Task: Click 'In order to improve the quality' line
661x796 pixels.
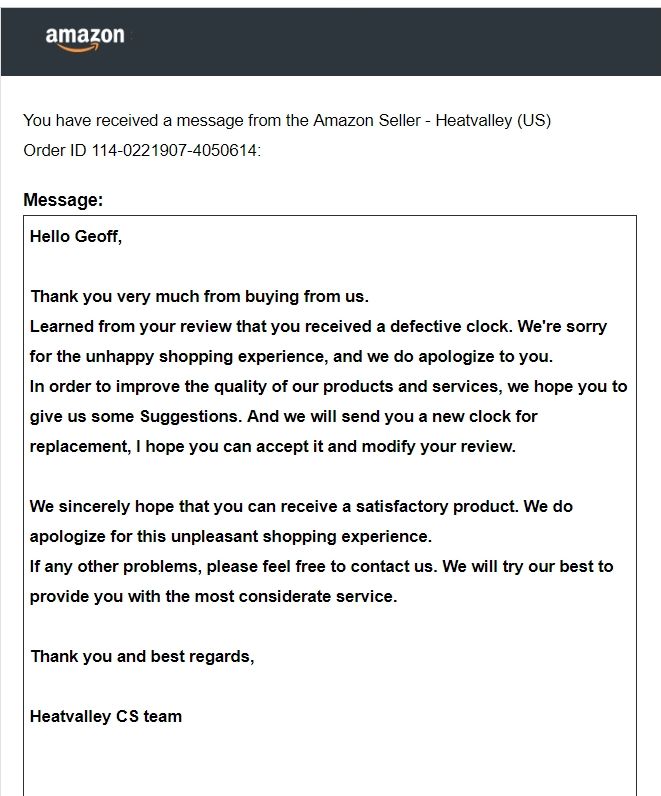Action: click(x=328, y=386)
